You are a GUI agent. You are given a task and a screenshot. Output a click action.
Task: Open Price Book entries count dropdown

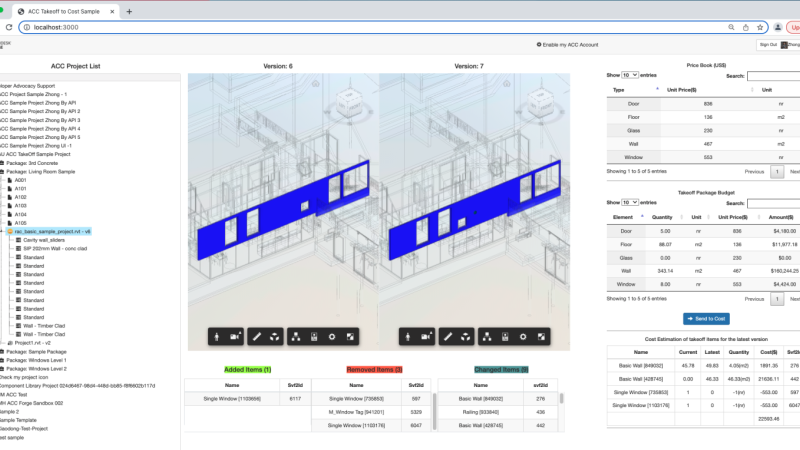[630, 75]
